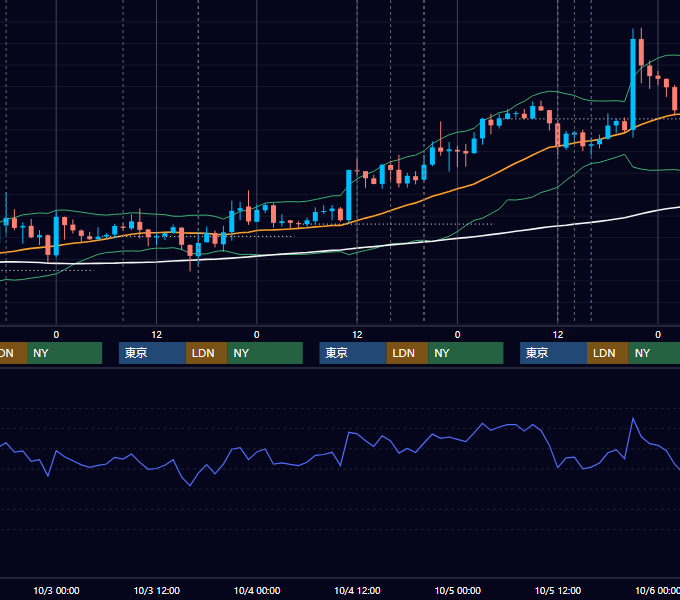The width and height of the screenshot is (680, 600).
Task: Click the 東京 session block above 10/3 12:00
Action: pos(152,353)
